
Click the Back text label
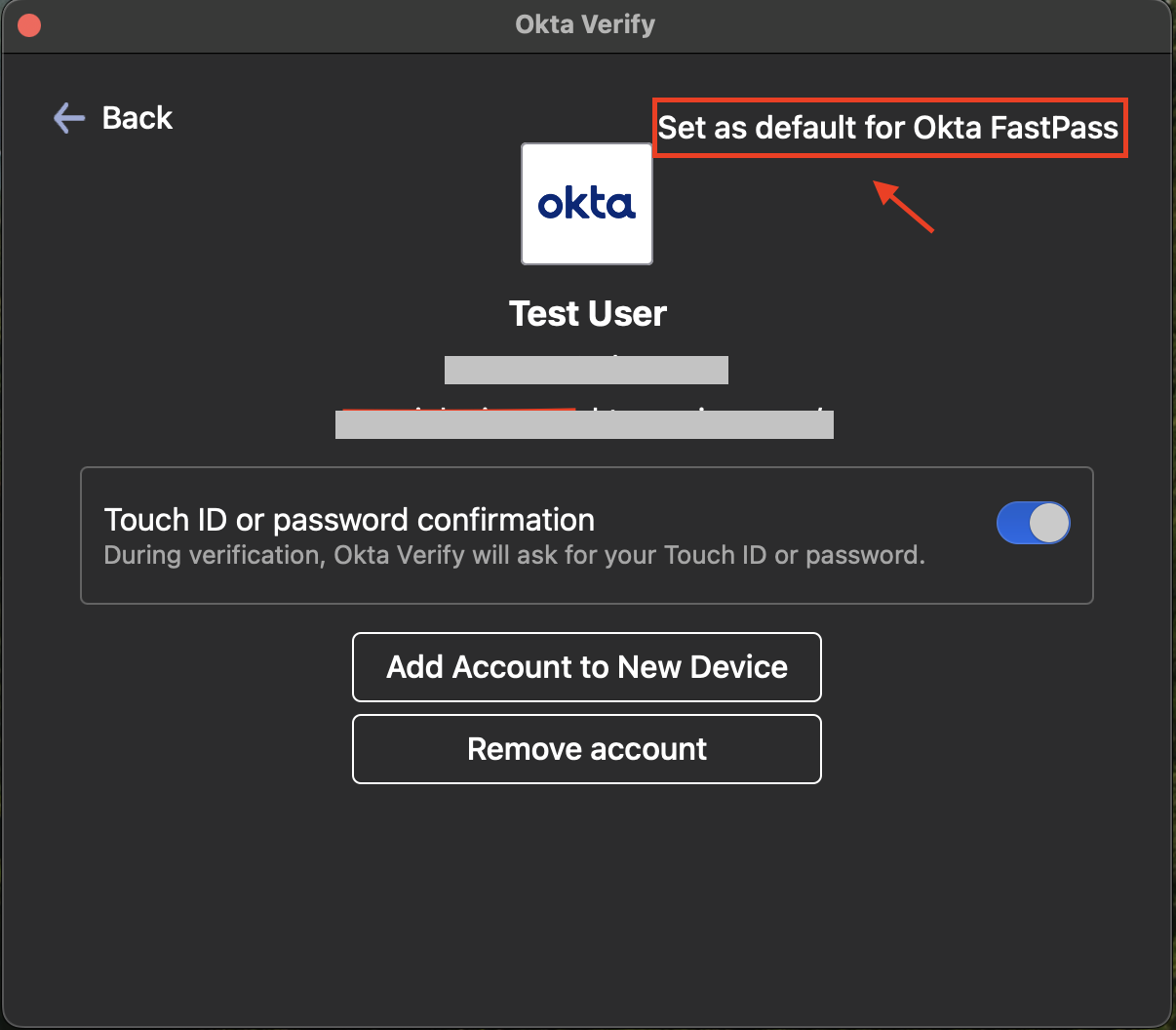pyautogui.click(x=137, y=118)
